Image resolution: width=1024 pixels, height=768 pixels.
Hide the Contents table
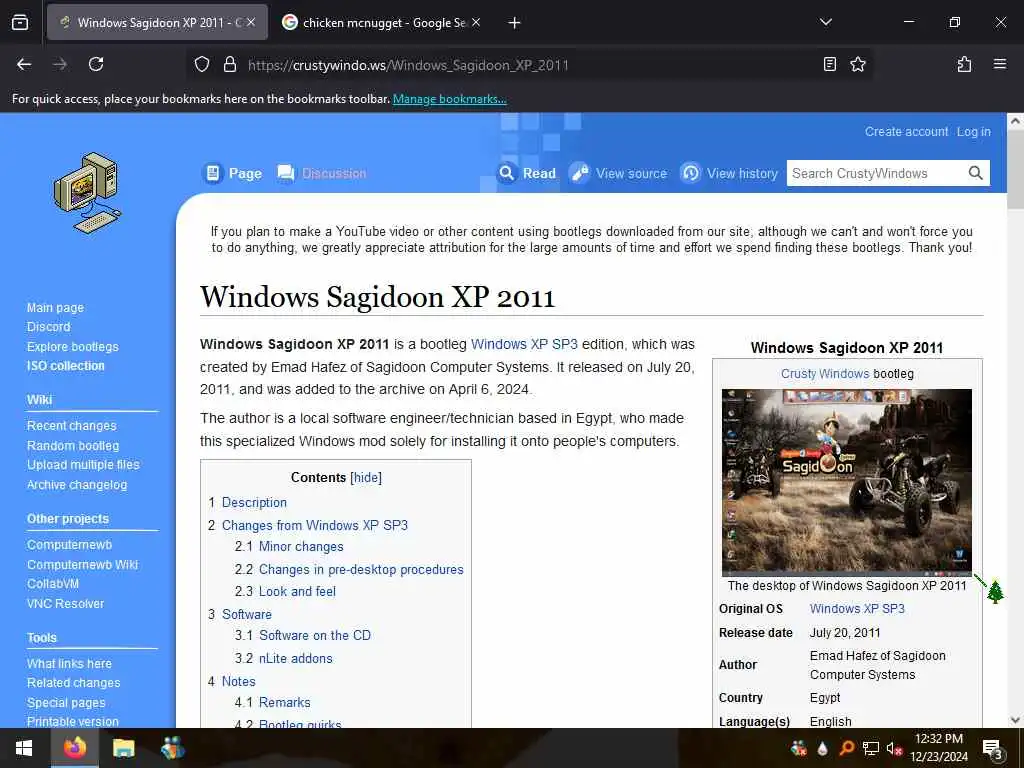click(366, 477)
